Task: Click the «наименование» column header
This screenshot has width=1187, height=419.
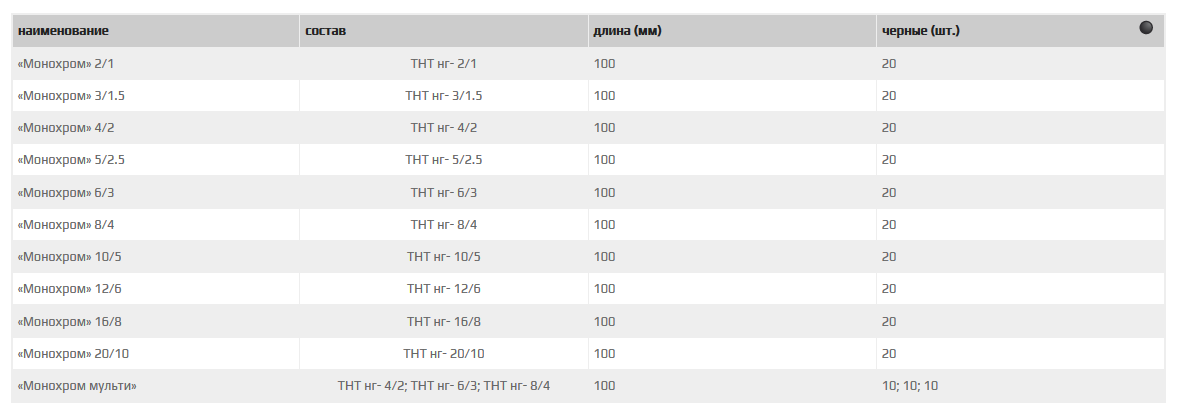Action: (x=63, y=31)
